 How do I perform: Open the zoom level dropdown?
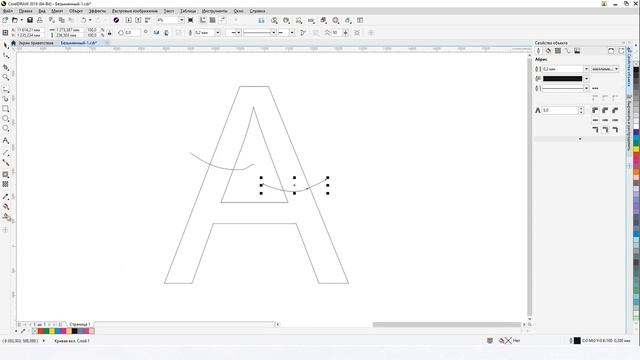(182, 20)
